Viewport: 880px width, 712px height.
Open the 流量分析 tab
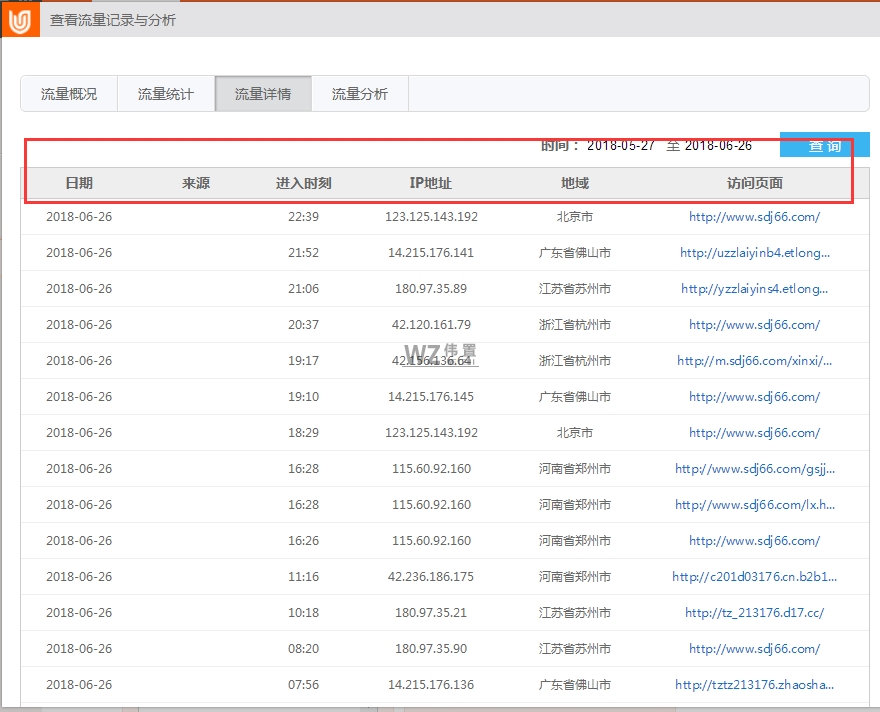[360, 93]
